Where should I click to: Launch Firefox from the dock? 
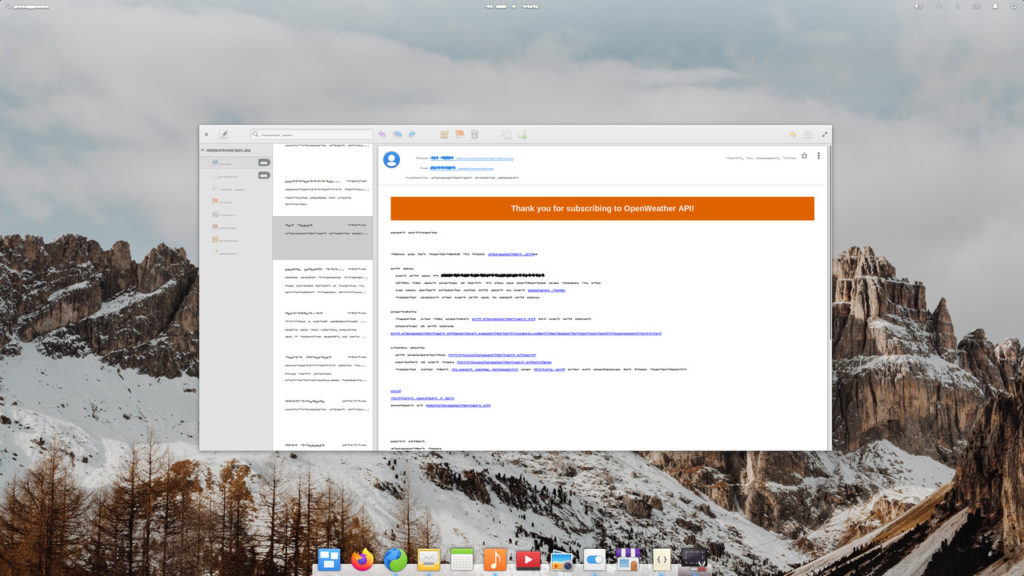(x=362, y=560)
